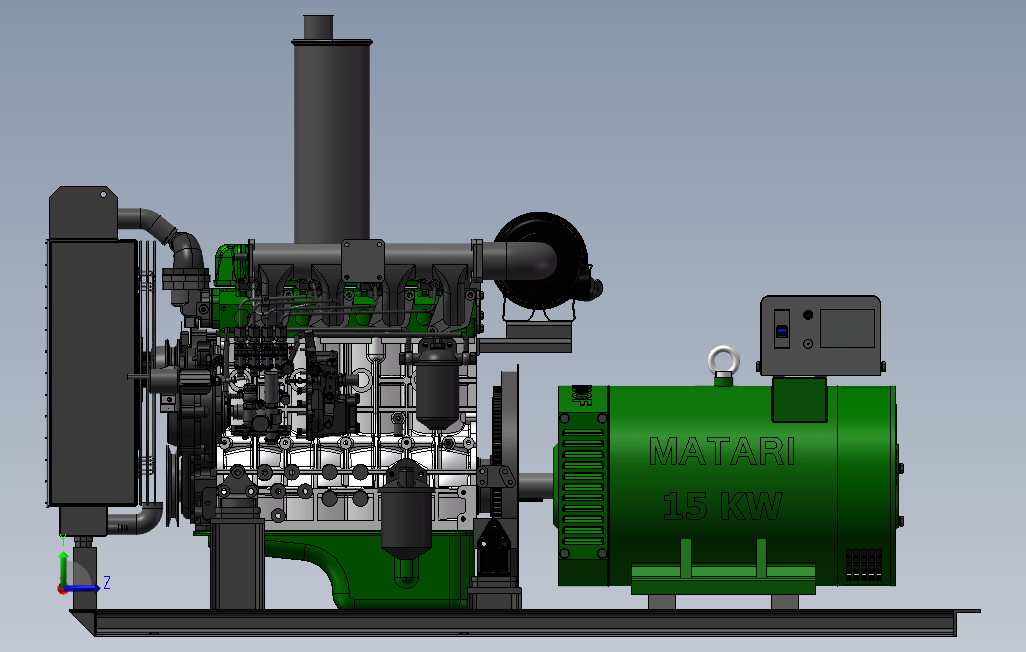Click the 15 KW embossed text
This screenshot has width=1026, height=652.
click(722, 505)
